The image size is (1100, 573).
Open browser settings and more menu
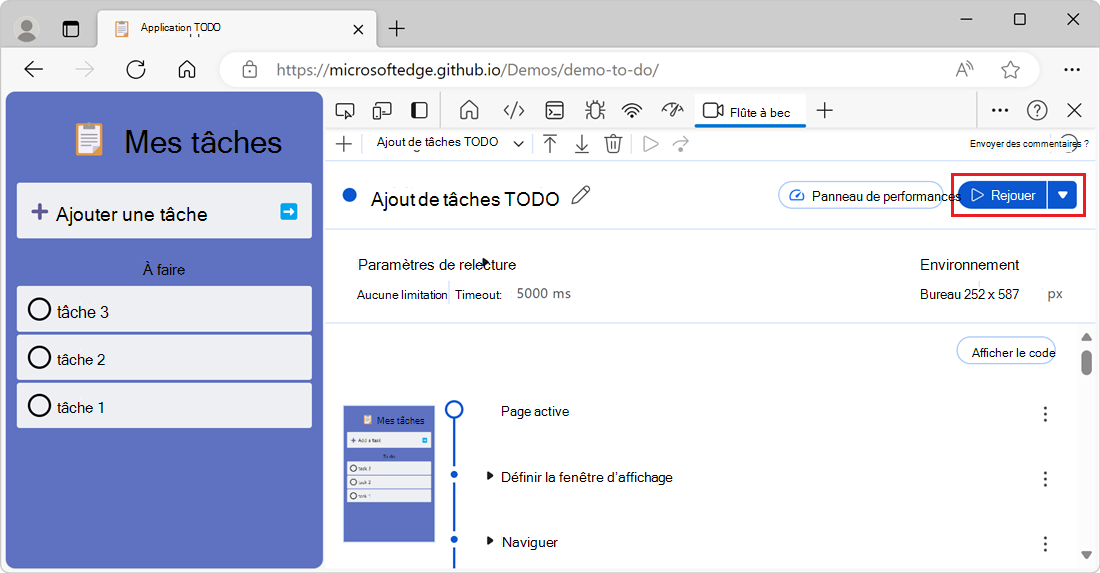click(x=1071, y=69)
